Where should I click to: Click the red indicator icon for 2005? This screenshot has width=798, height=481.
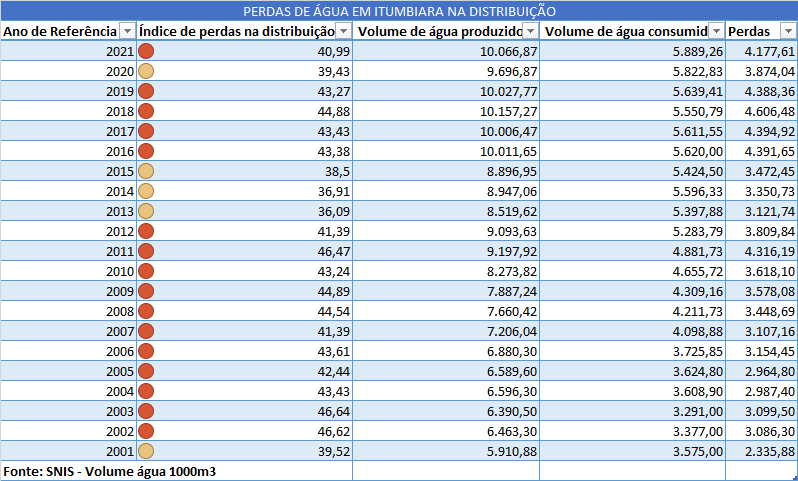coord(146,371)
